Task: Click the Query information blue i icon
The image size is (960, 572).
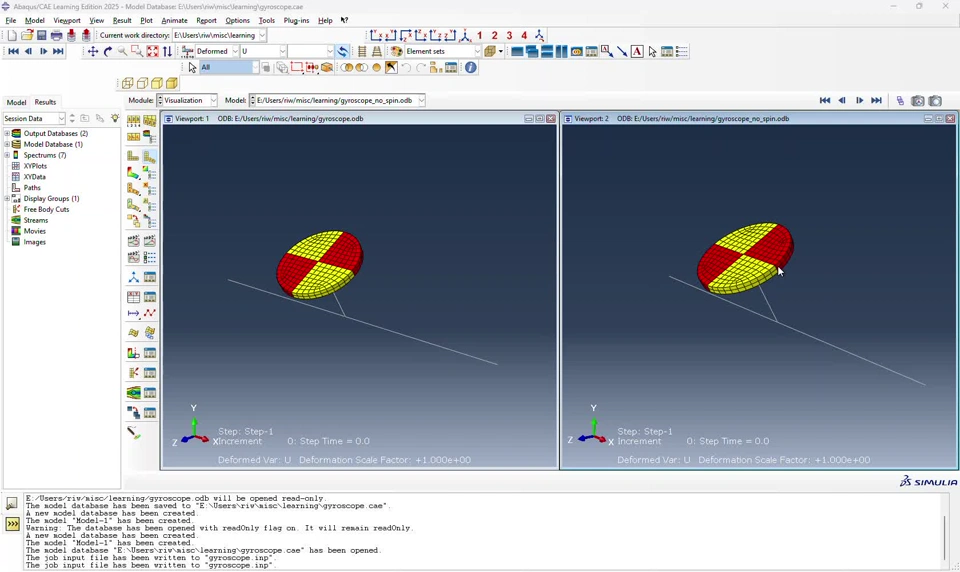Action: (470, 67)
